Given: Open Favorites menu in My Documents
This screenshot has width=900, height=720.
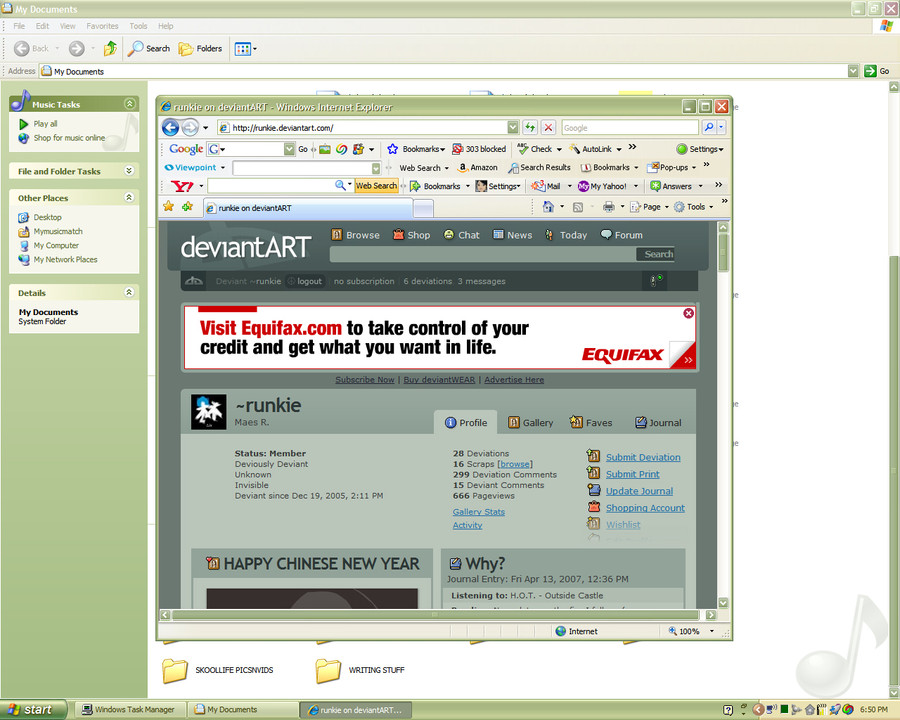Looking at the screenshot, I should pos(102,26).
